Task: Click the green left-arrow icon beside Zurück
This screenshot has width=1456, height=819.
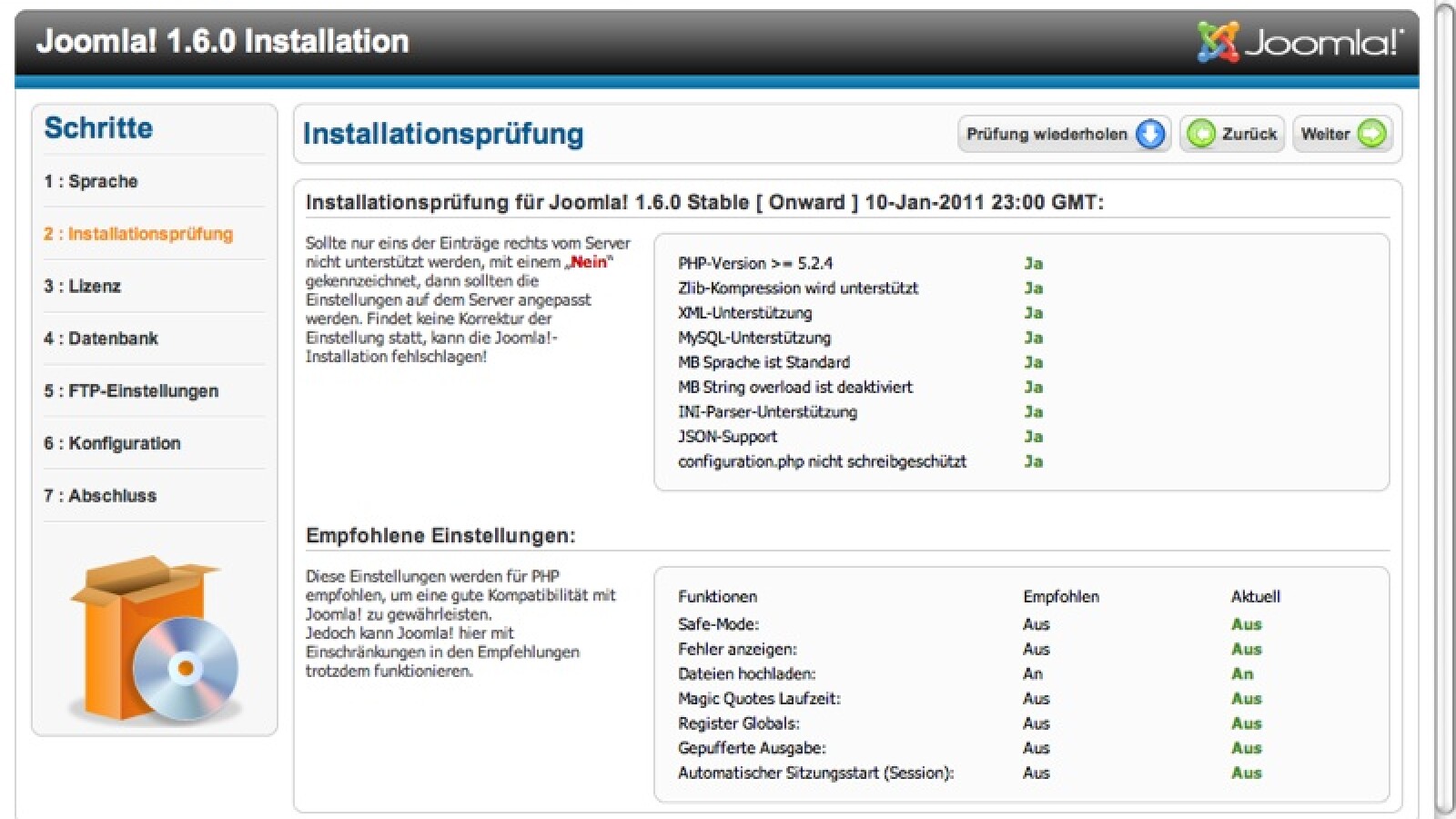Action: point(1201,134)
